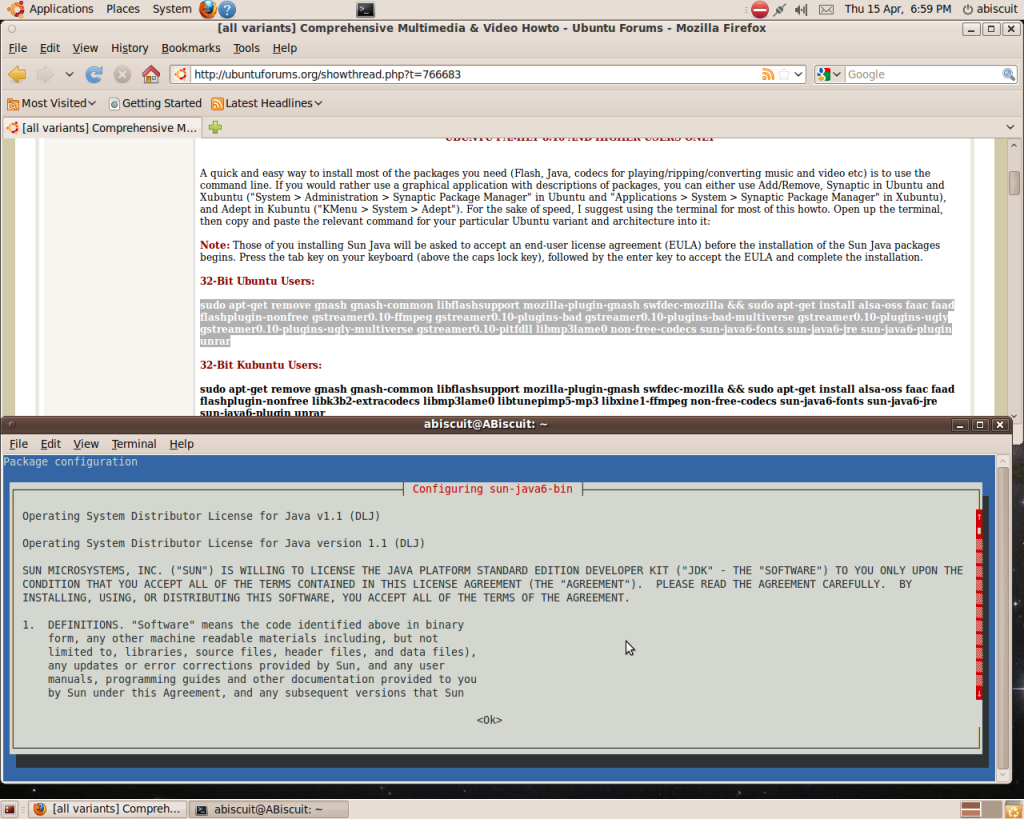Image resolution: width=1024 pixels, height=819 pixels.
Task: Click the RSS feed icon in the address bar
Action: 768,74
